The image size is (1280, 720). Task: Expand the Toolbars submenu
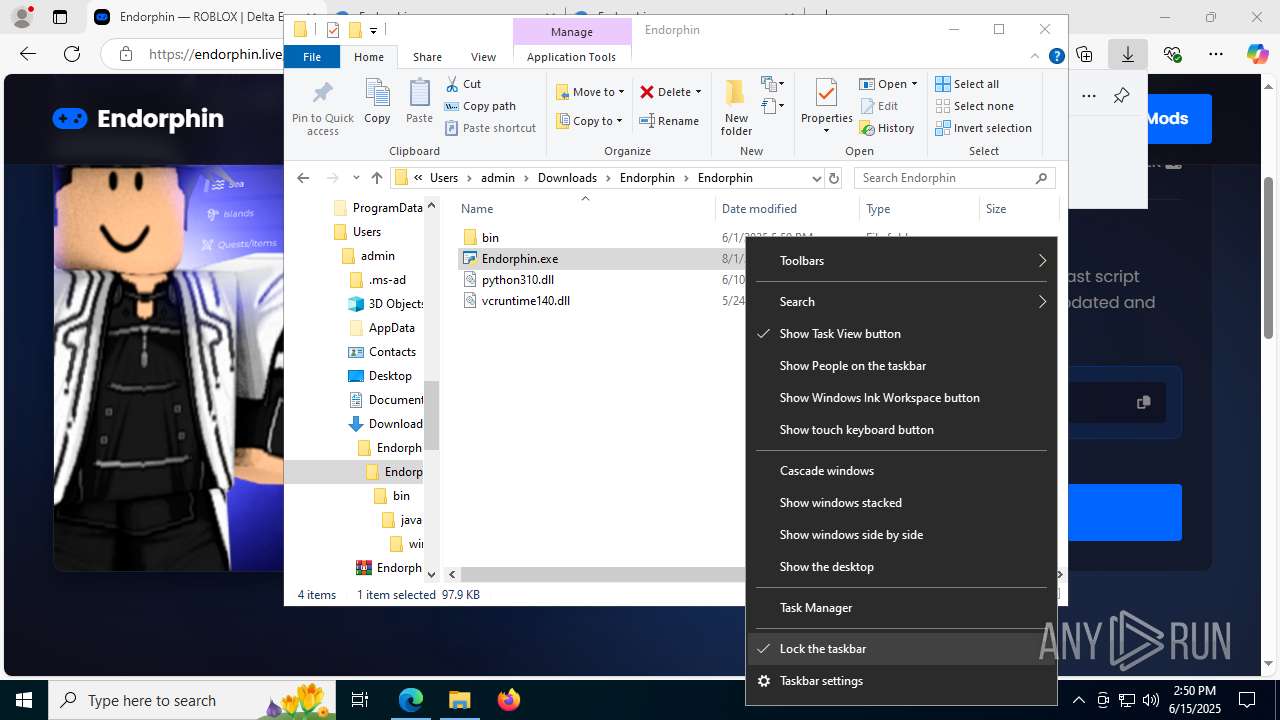901,261
